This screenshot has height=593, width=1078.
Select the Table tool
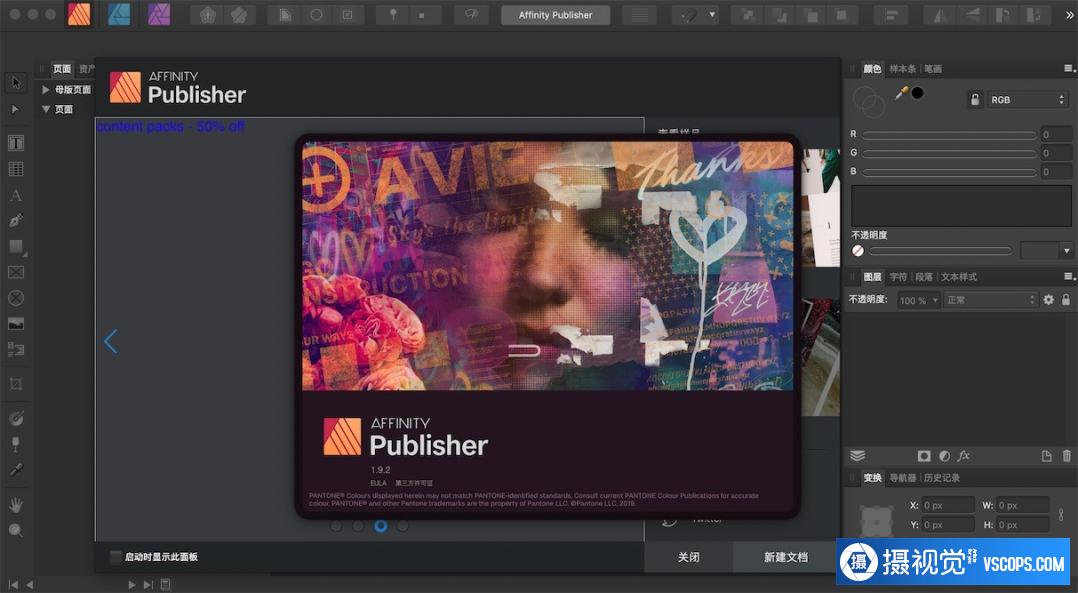[16, 169]
